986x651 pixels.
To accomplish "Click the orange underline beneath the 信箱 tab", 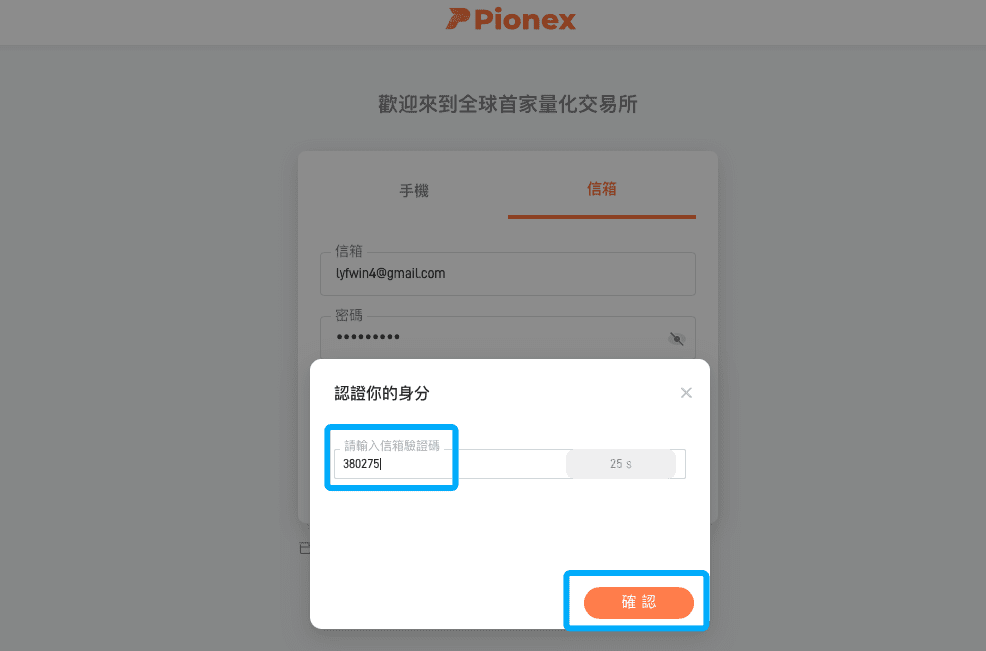I will (602, 217).
